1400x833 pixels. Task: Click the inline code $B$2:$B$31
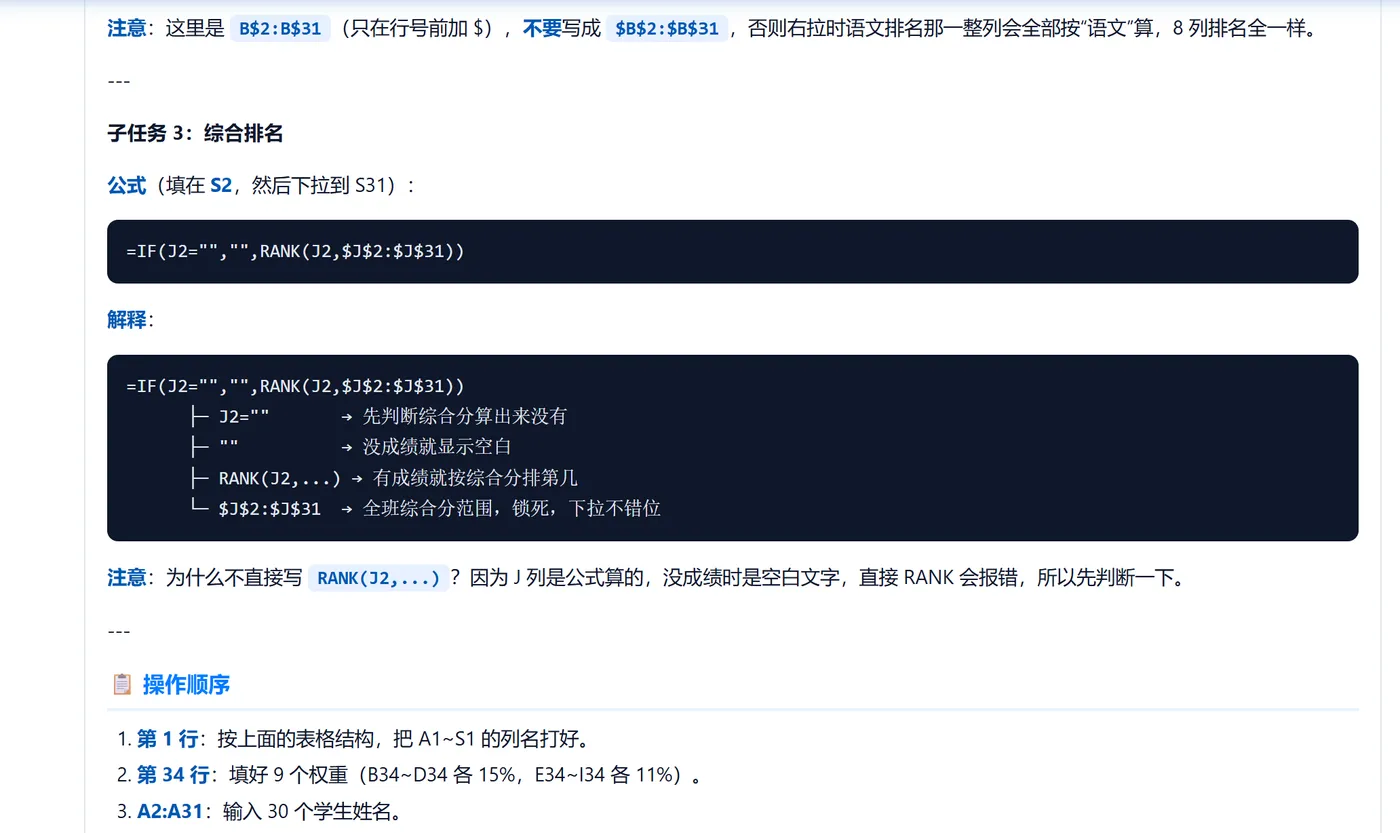667,28
